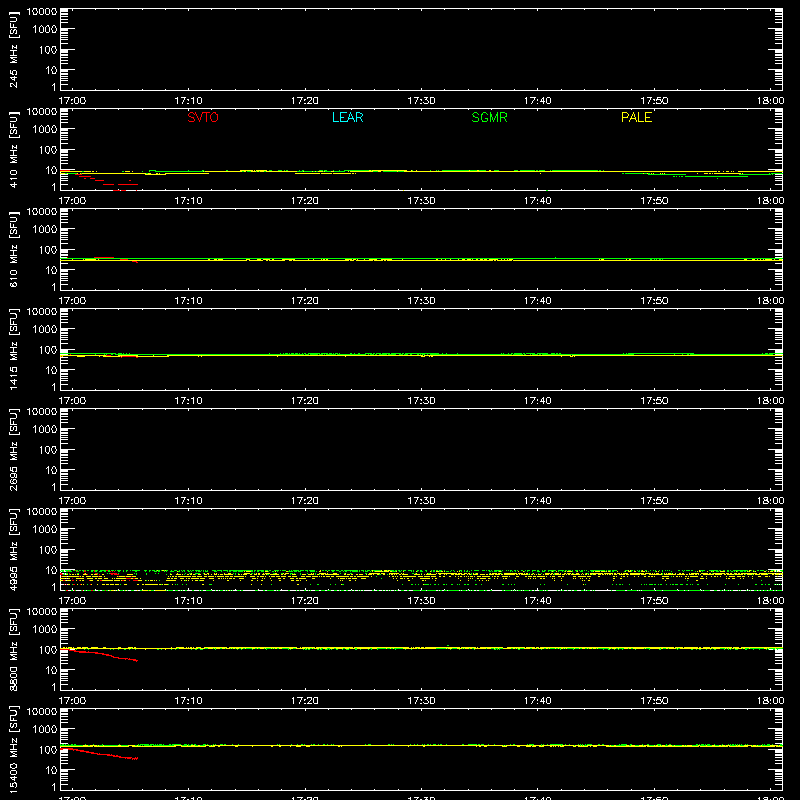Click the 17:20 tick under the 410 MHz panel

pos(305,201)
